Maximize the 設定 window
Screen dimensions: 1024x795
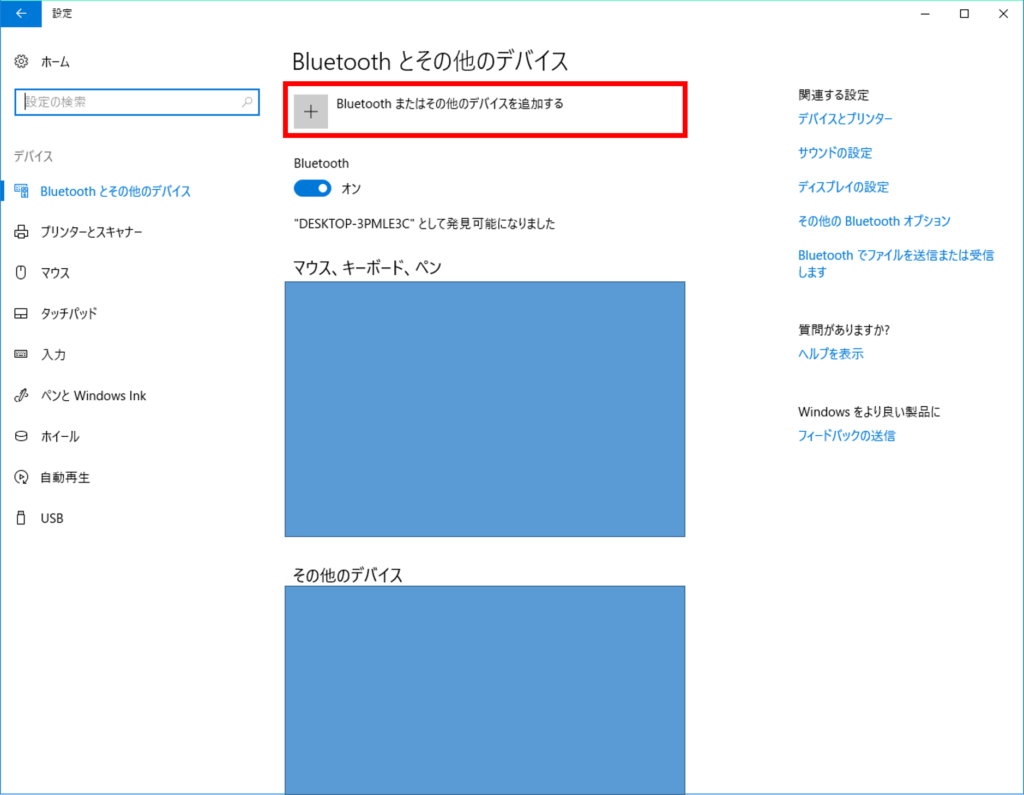964,13
